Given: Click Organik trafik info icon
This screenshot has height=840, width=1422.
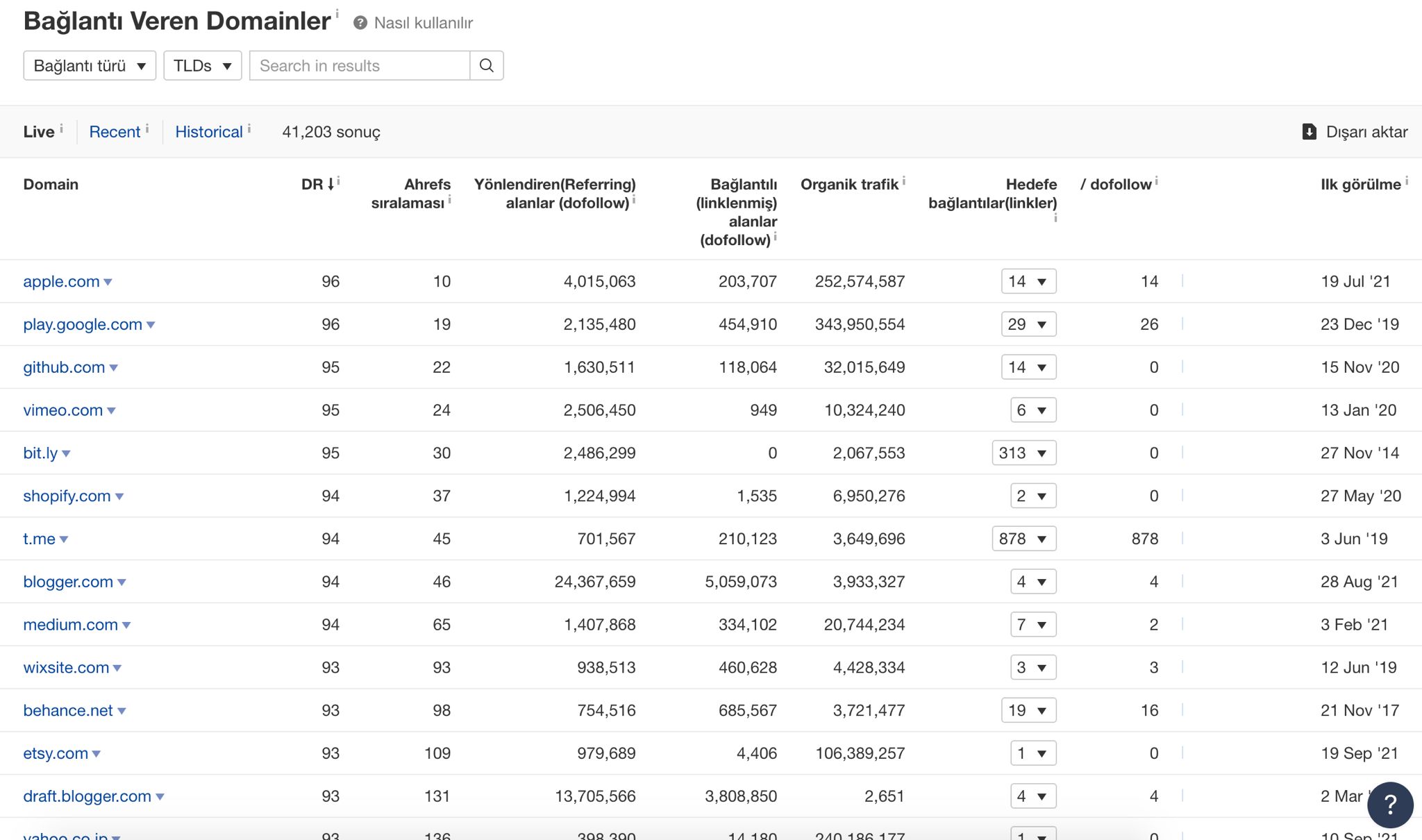Looking at the screenshot, I should [x=904, y=181].
